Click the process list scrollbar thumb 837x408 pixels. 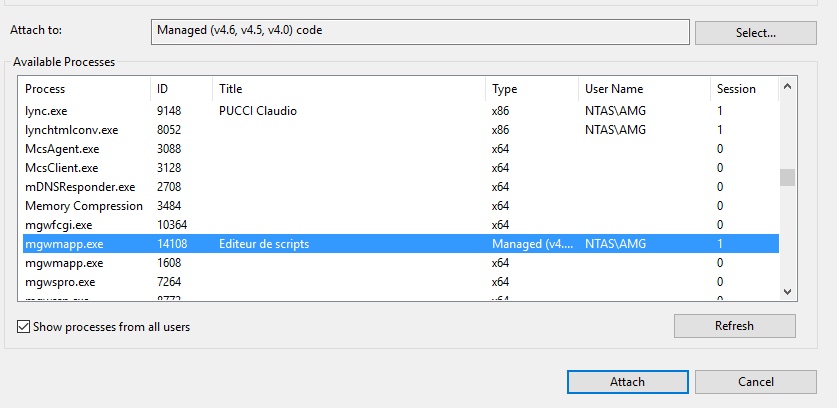(x=788, y=178)
